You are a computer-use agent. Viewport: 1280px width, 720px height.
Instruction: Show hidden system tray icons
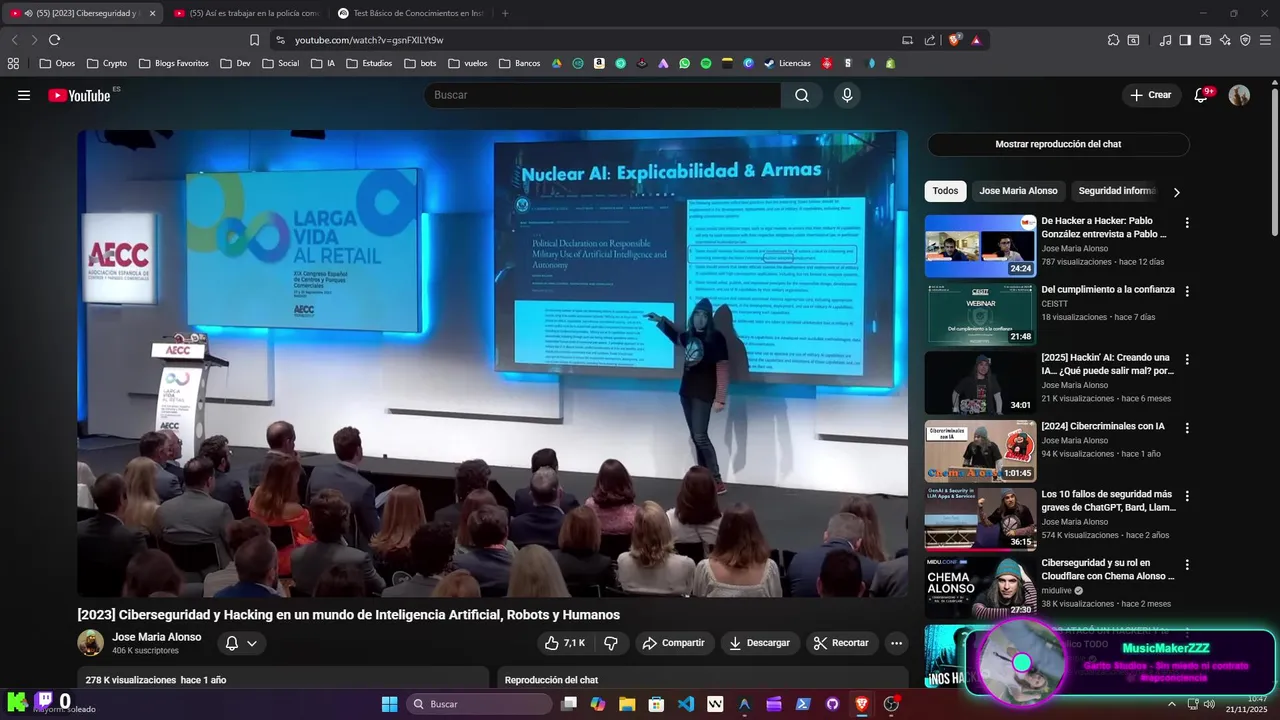1172,704
